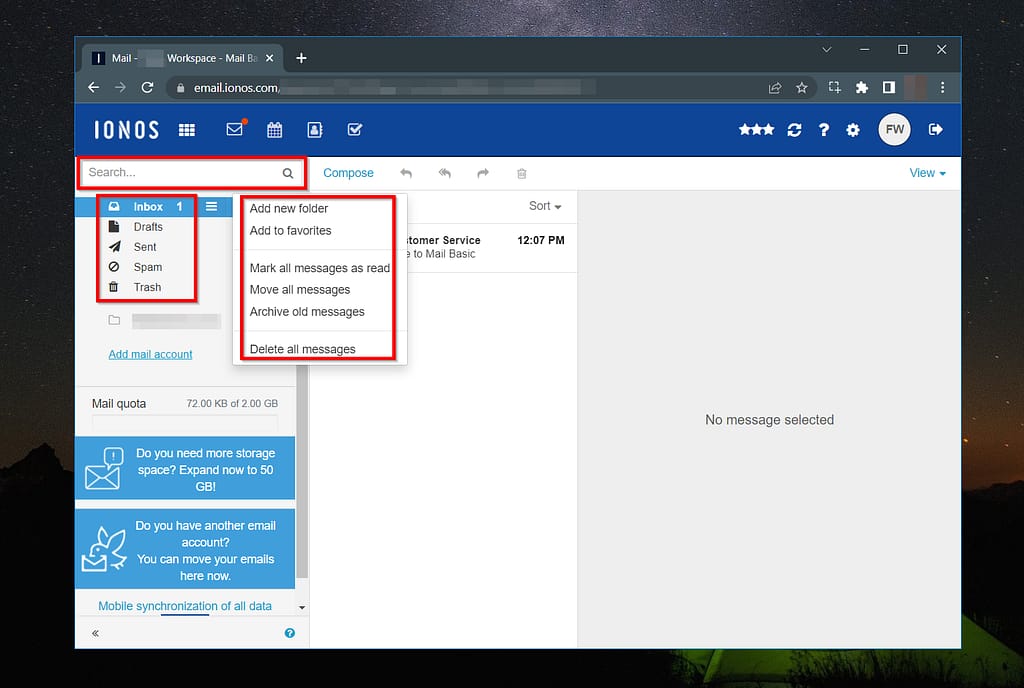Open the Trash folder
The height and width of the screenshot is (688, 1024).
pyautogui.click(x=147, y=287)
